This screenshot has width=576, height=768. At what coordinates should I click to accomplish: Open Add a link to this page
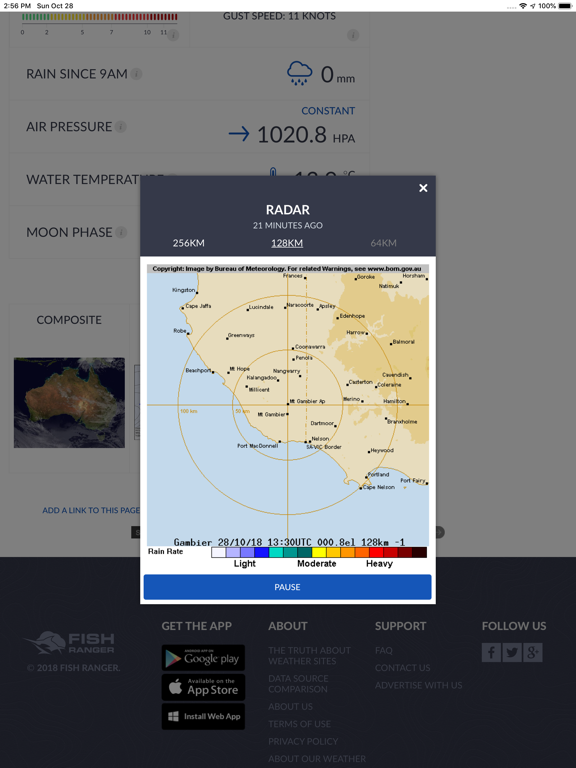[91, 510]
